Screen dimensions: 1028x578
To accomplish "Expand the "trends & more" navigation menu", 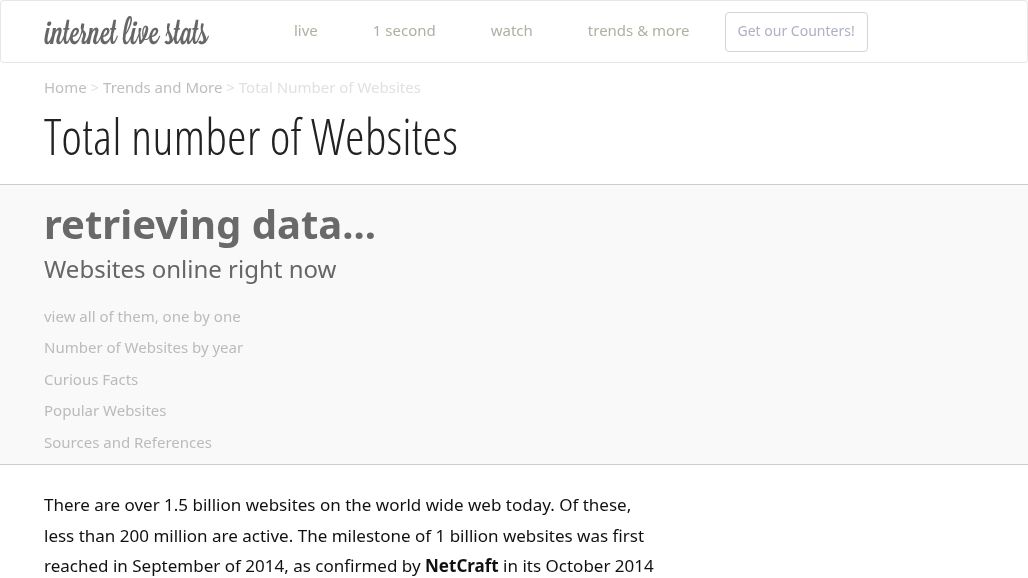I will click(x=638, y=30).
